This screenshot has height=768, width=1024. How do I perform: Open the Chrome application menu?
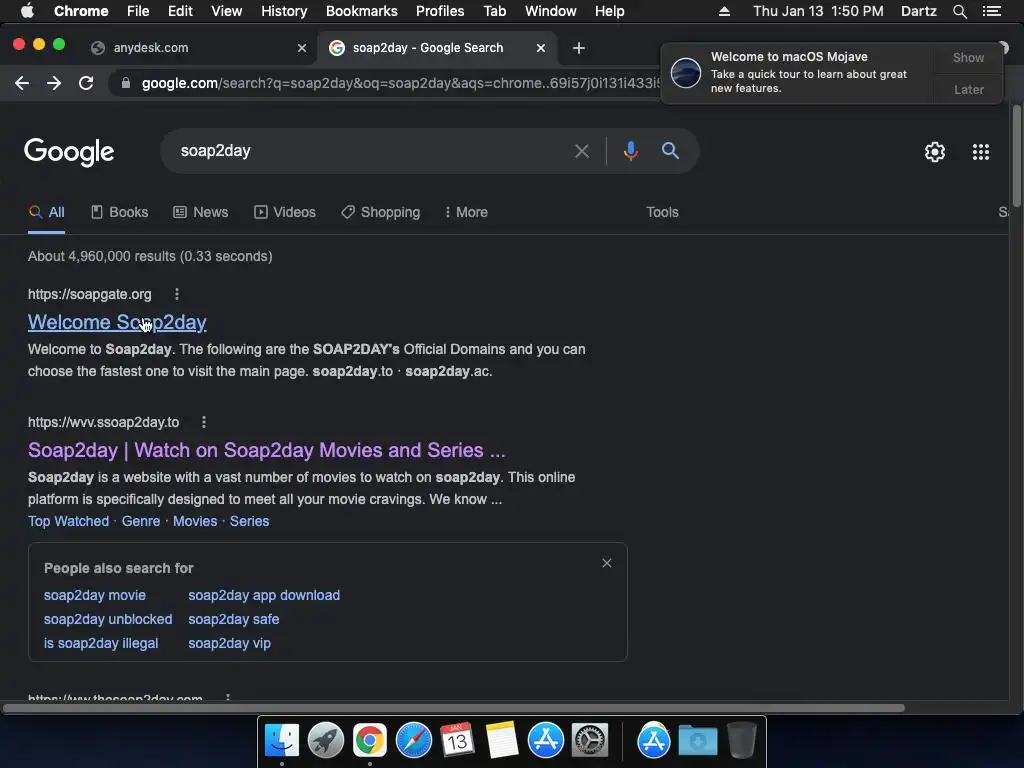point(81,11)
